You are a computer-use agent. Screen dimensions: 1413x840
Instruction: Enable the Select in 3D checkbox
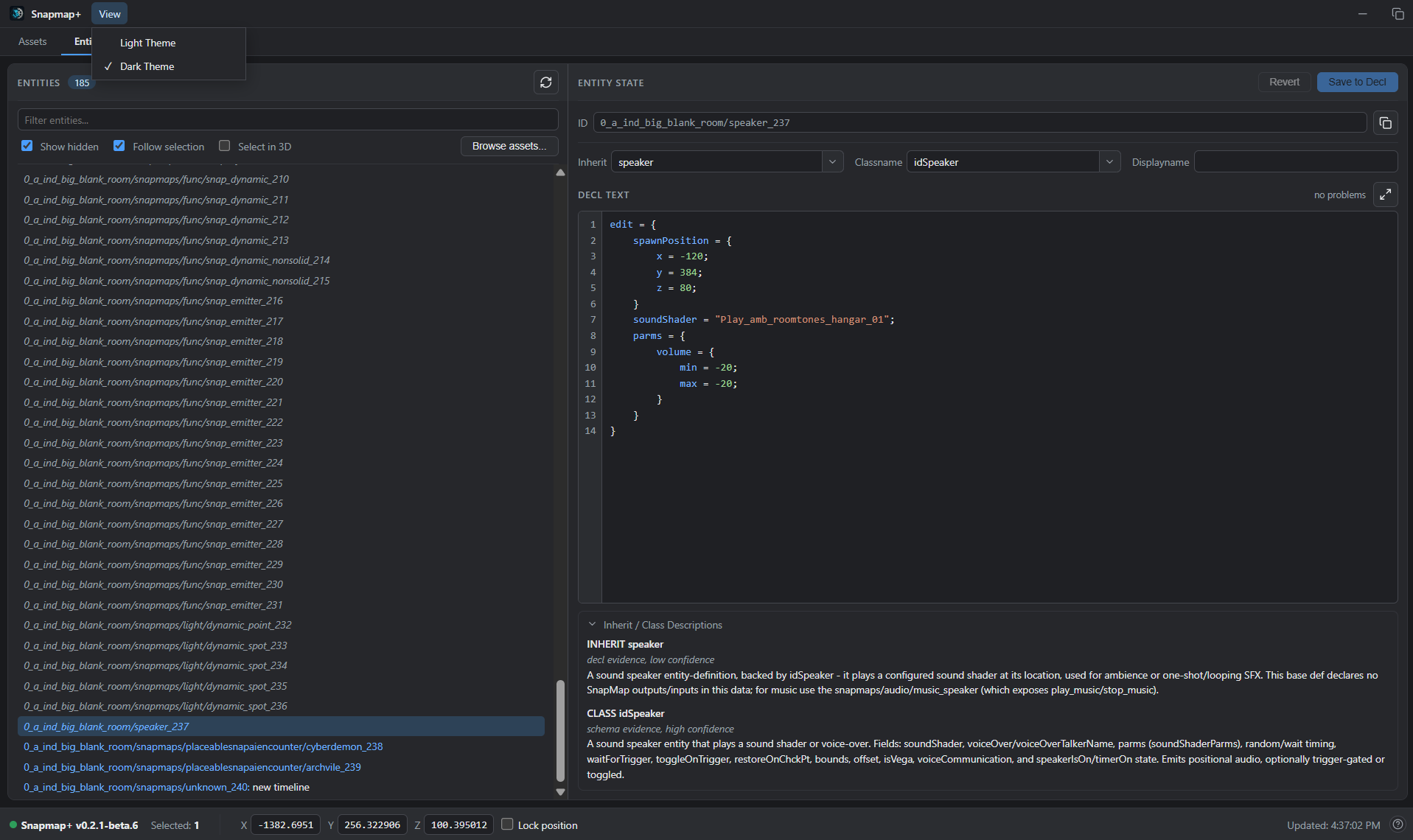tap(225, 146)
